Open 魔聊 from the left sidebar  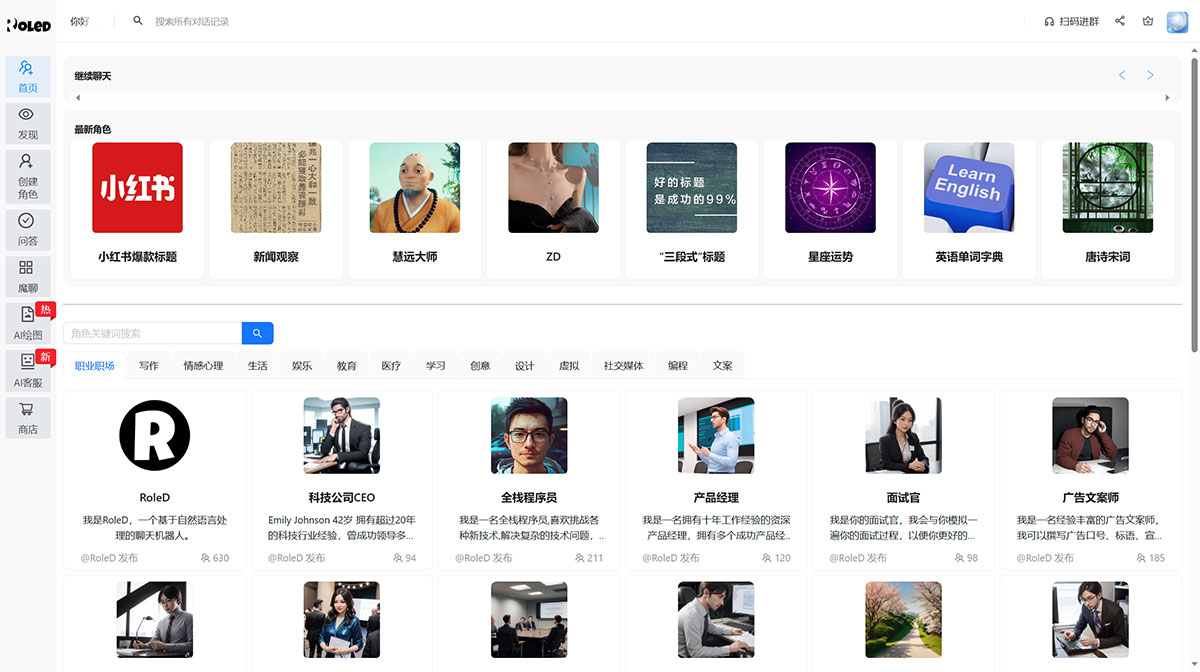(x=27, y=276)
